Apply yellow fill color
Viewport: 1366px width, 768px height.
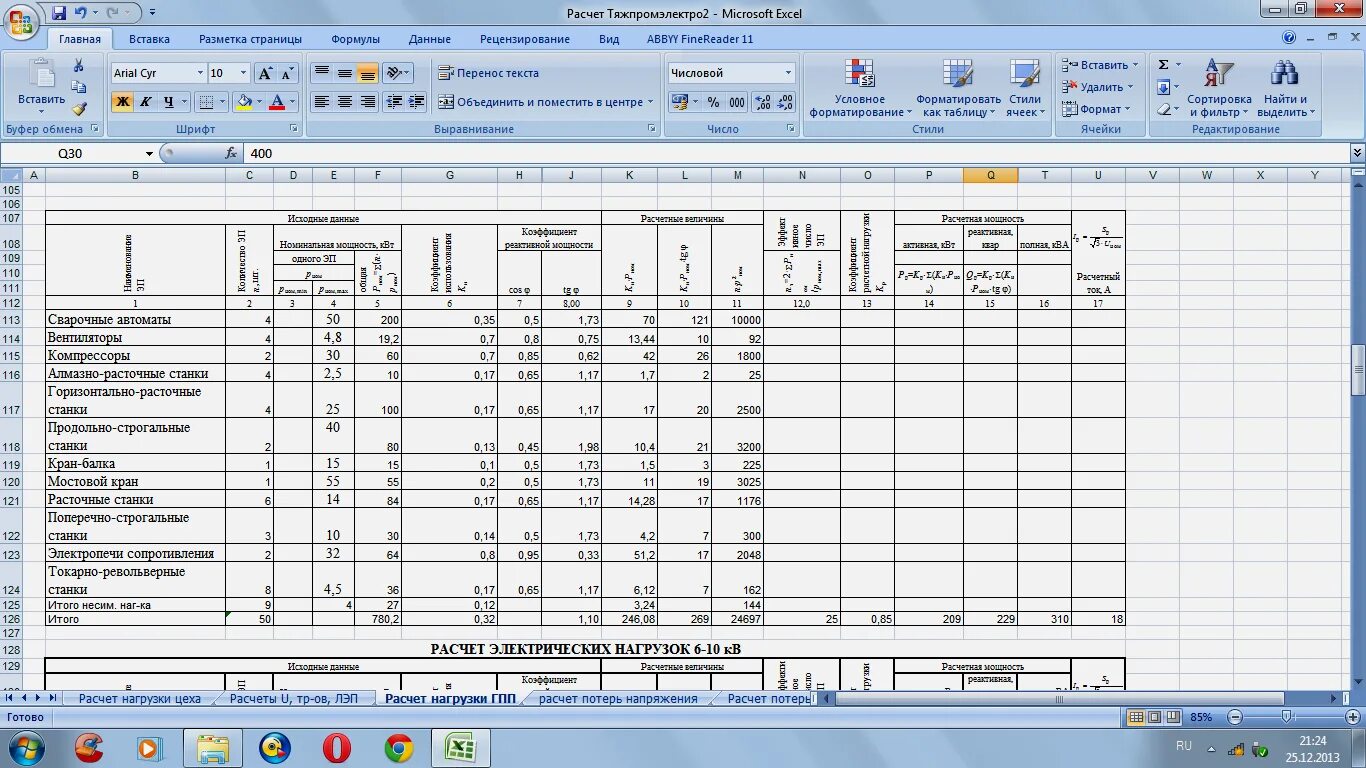pos(243,102)
